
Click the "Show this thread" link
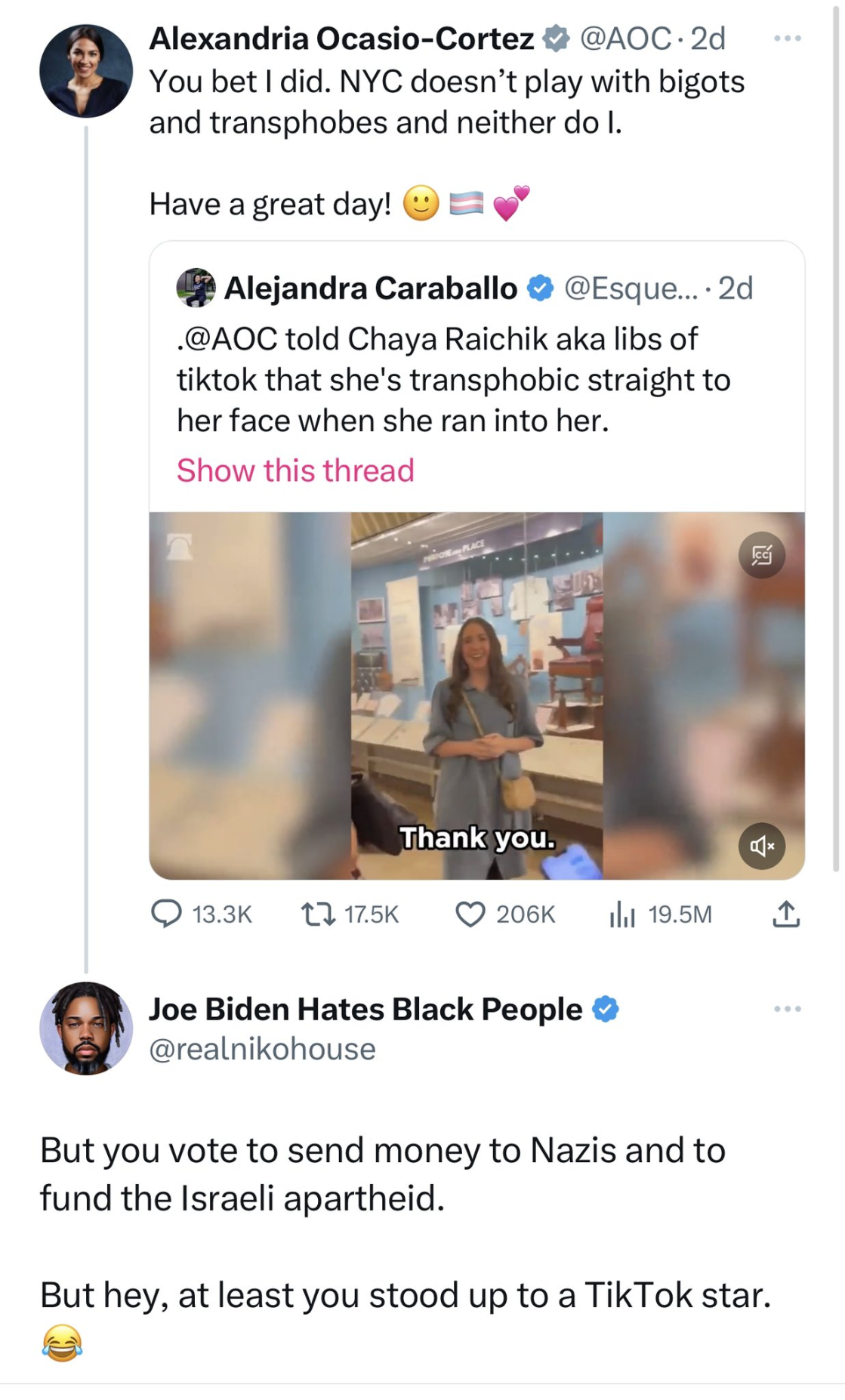[x=295, y=470]
